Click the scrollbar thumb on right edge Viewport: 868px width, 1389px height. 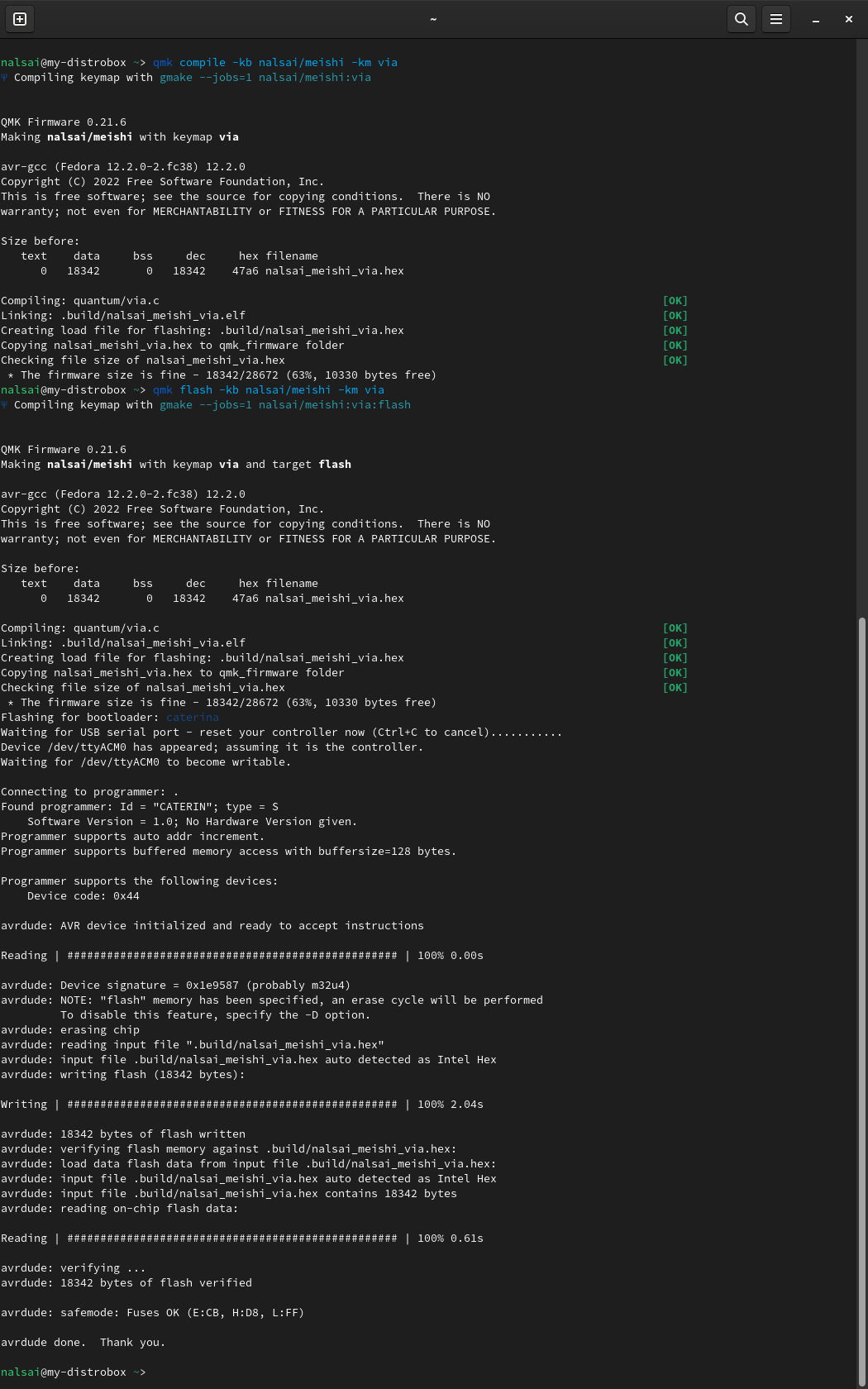tap(862, 992)
